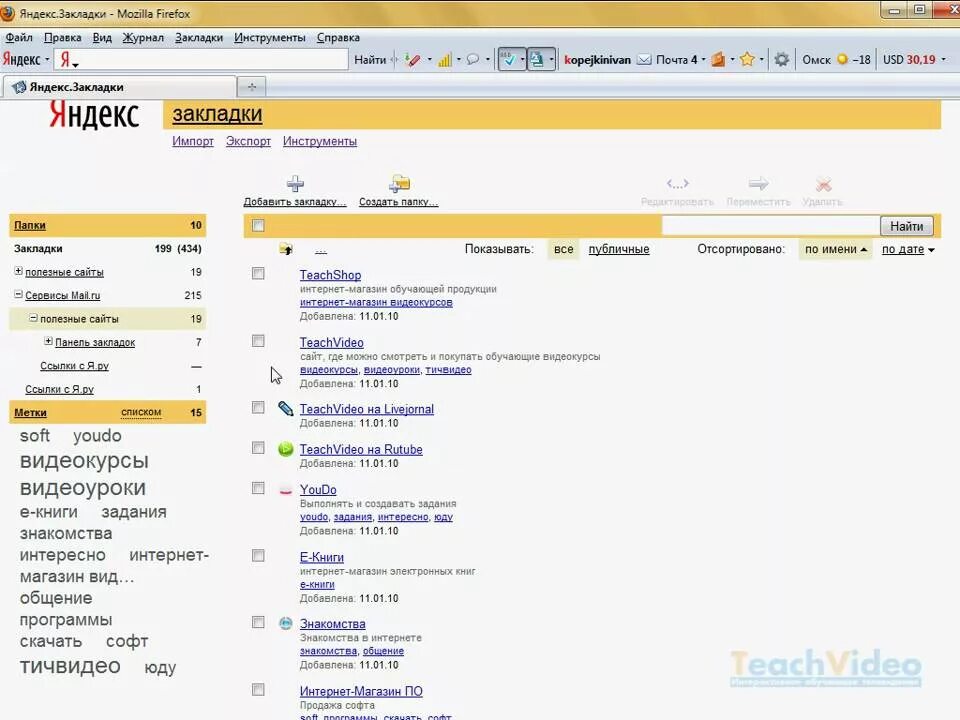Tick the select-all checkbox in yellow header

[258, 225]
